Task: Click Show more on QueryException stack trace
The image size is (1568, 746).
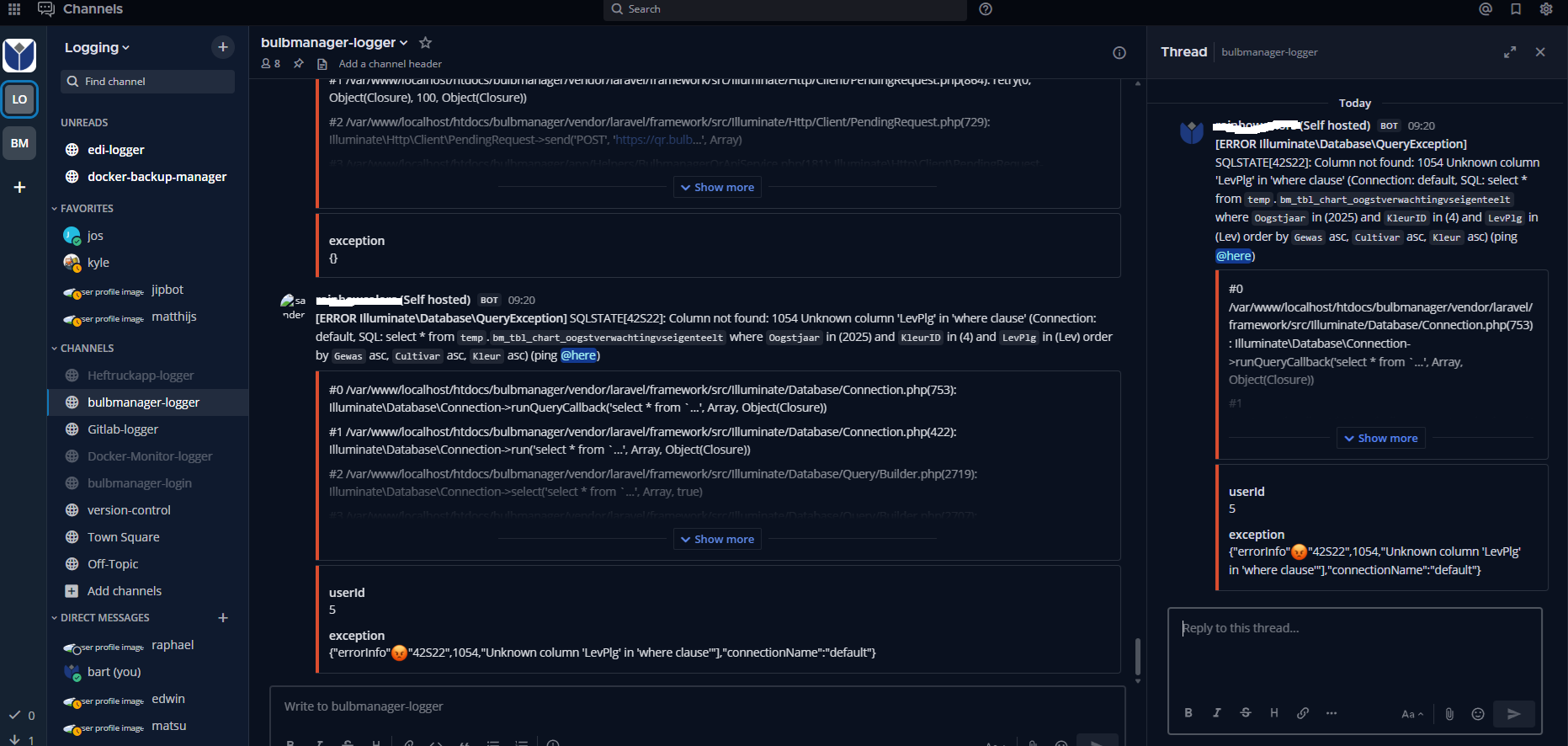Action: click(x=717, y=540)
